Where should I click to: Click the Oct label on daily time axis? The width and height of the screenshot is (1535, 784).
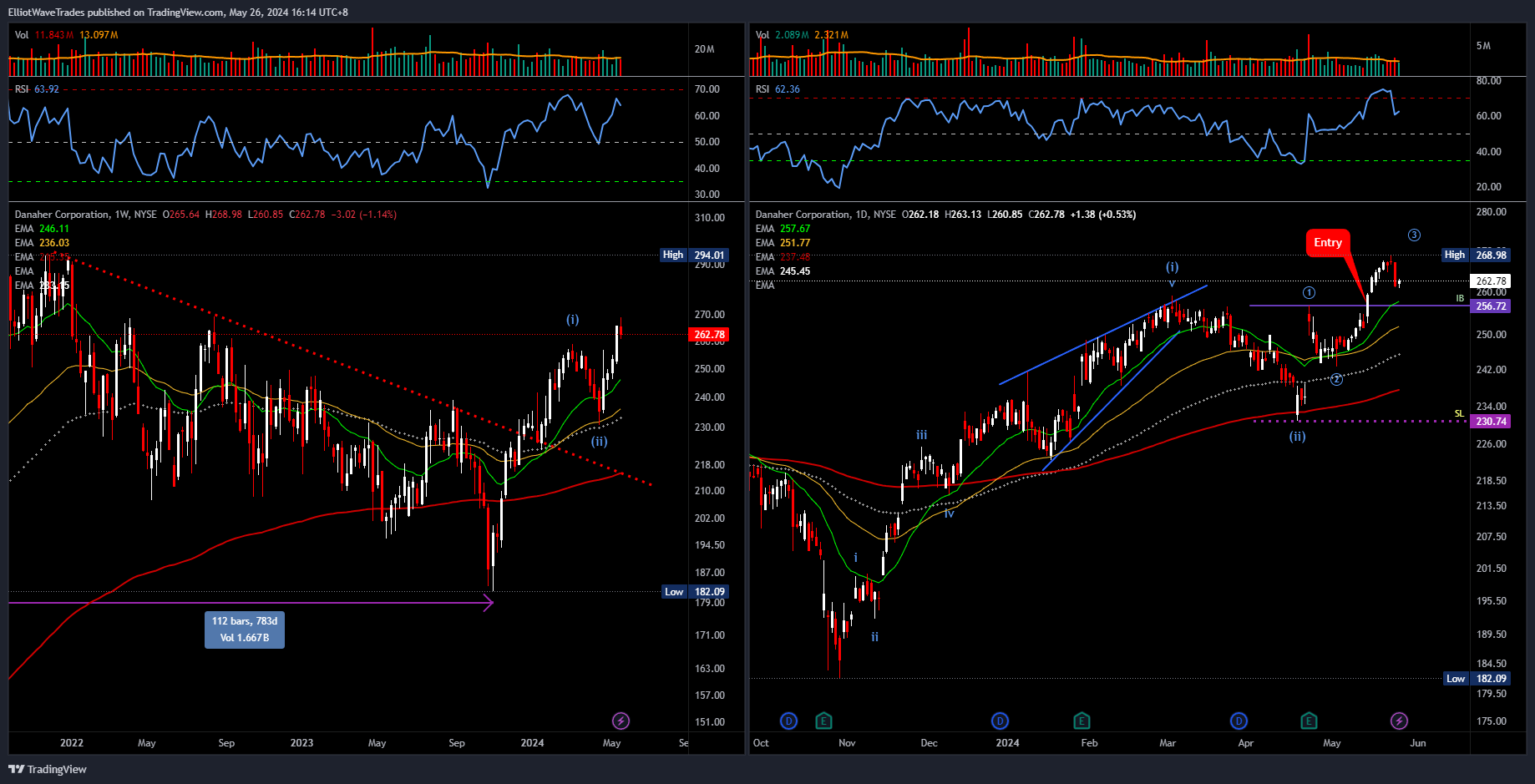click(761, 743)
